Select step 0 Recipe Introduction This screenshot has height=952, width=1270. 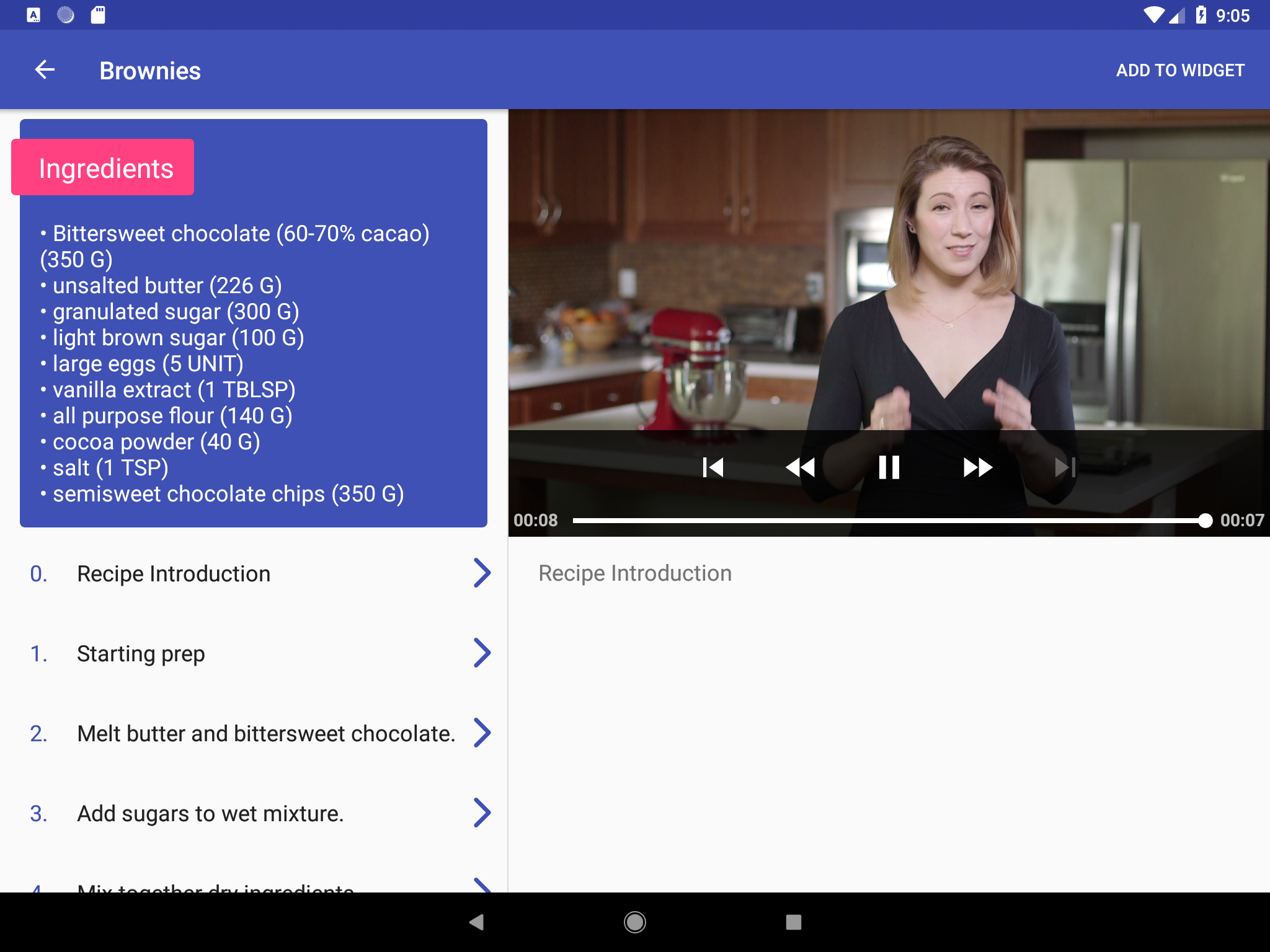point(174,574)
